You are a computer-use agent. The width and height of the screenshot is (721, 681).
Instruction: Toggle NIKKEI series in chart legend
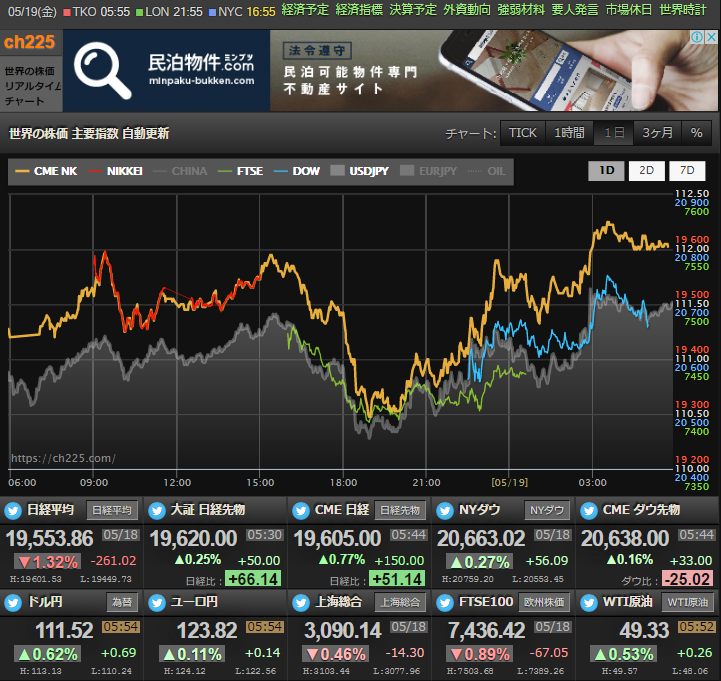coord(115,171)
